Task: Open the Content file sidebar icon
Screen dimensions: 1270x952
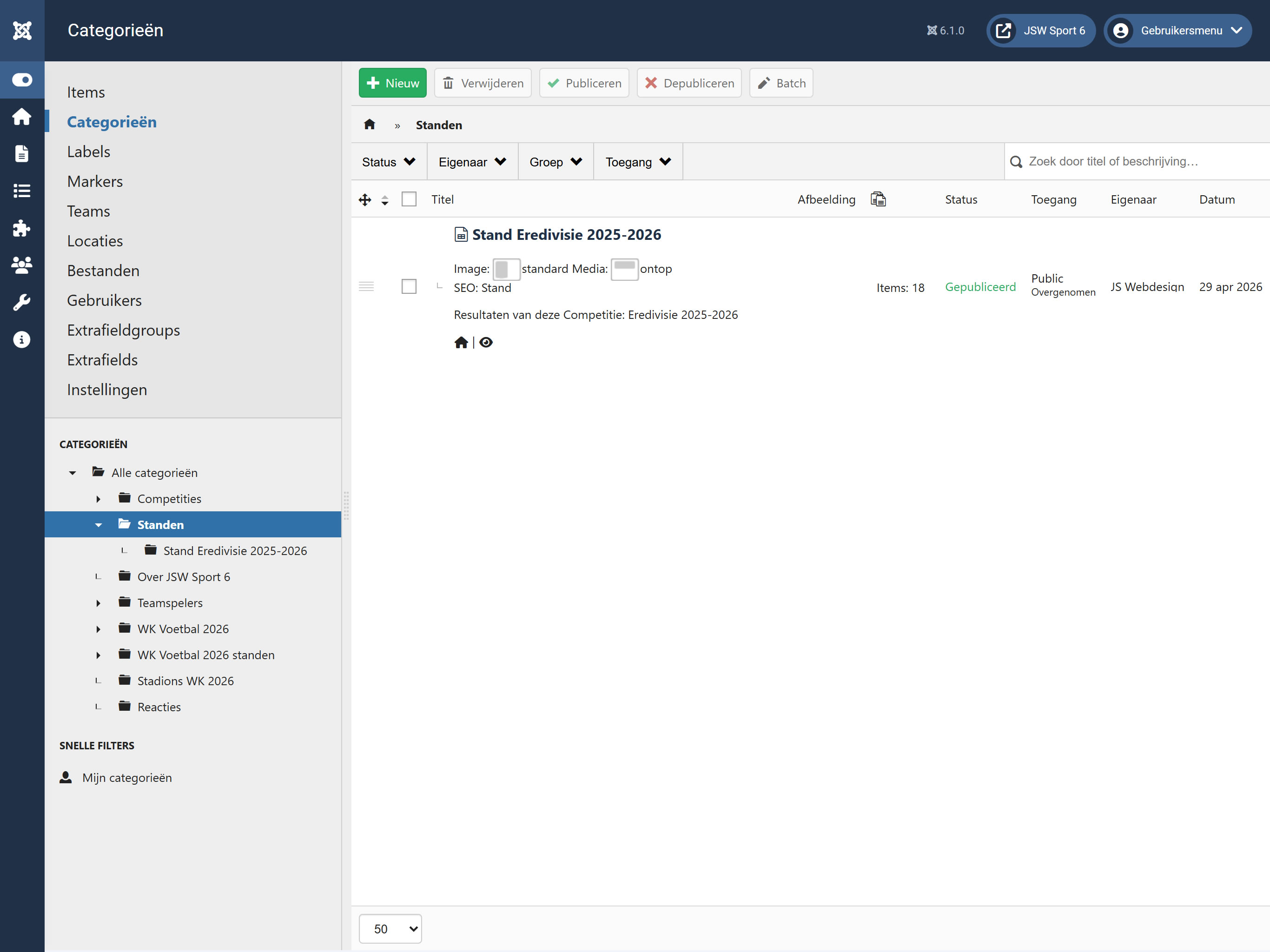Action: 22,154
